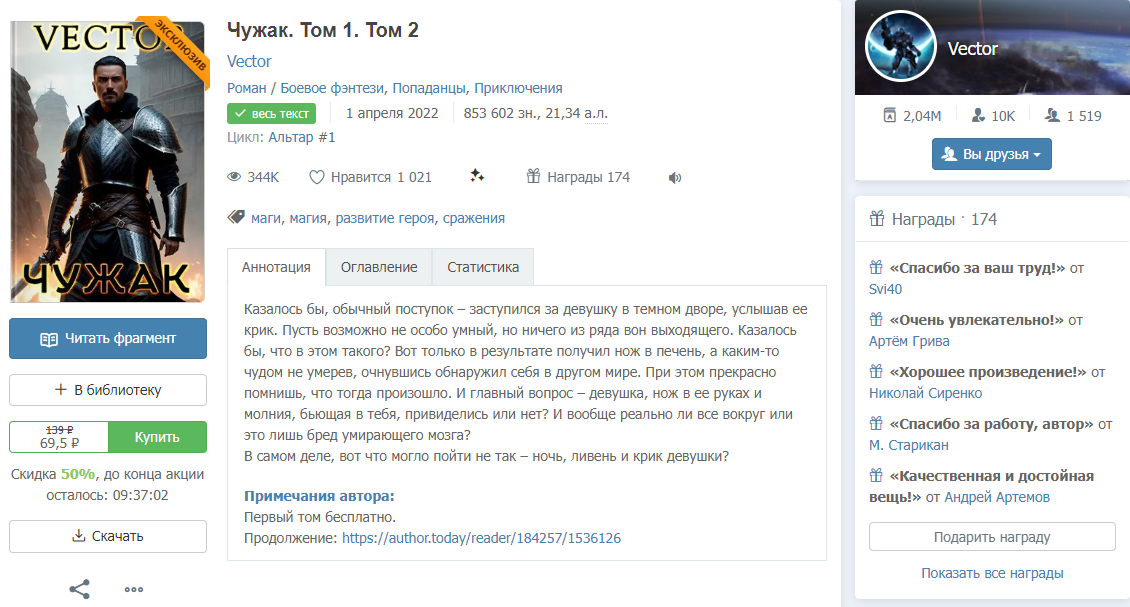Open Vector author avatar

[900, 47]
